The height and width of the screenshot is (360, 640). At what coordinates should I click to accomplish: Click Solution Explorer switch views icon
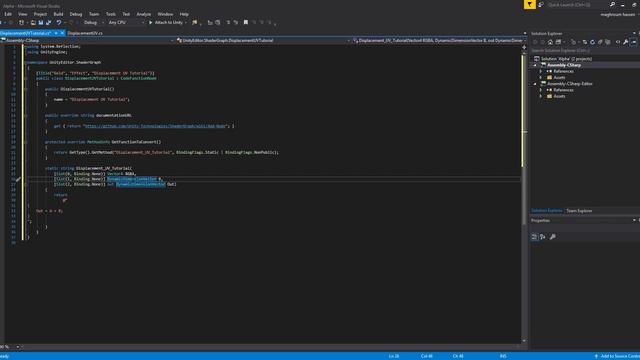[558, 42]
